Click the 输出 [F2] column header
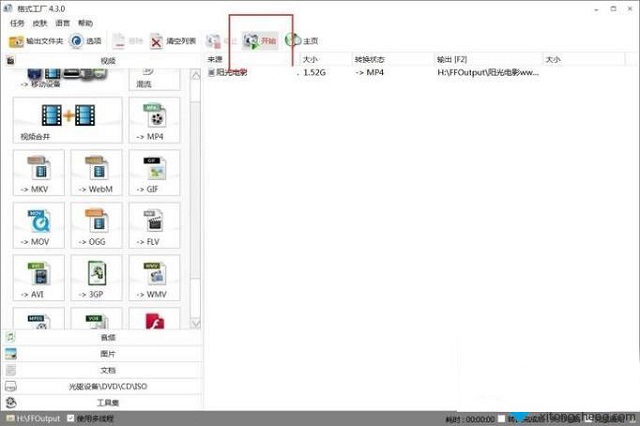 tap(488, 59)
